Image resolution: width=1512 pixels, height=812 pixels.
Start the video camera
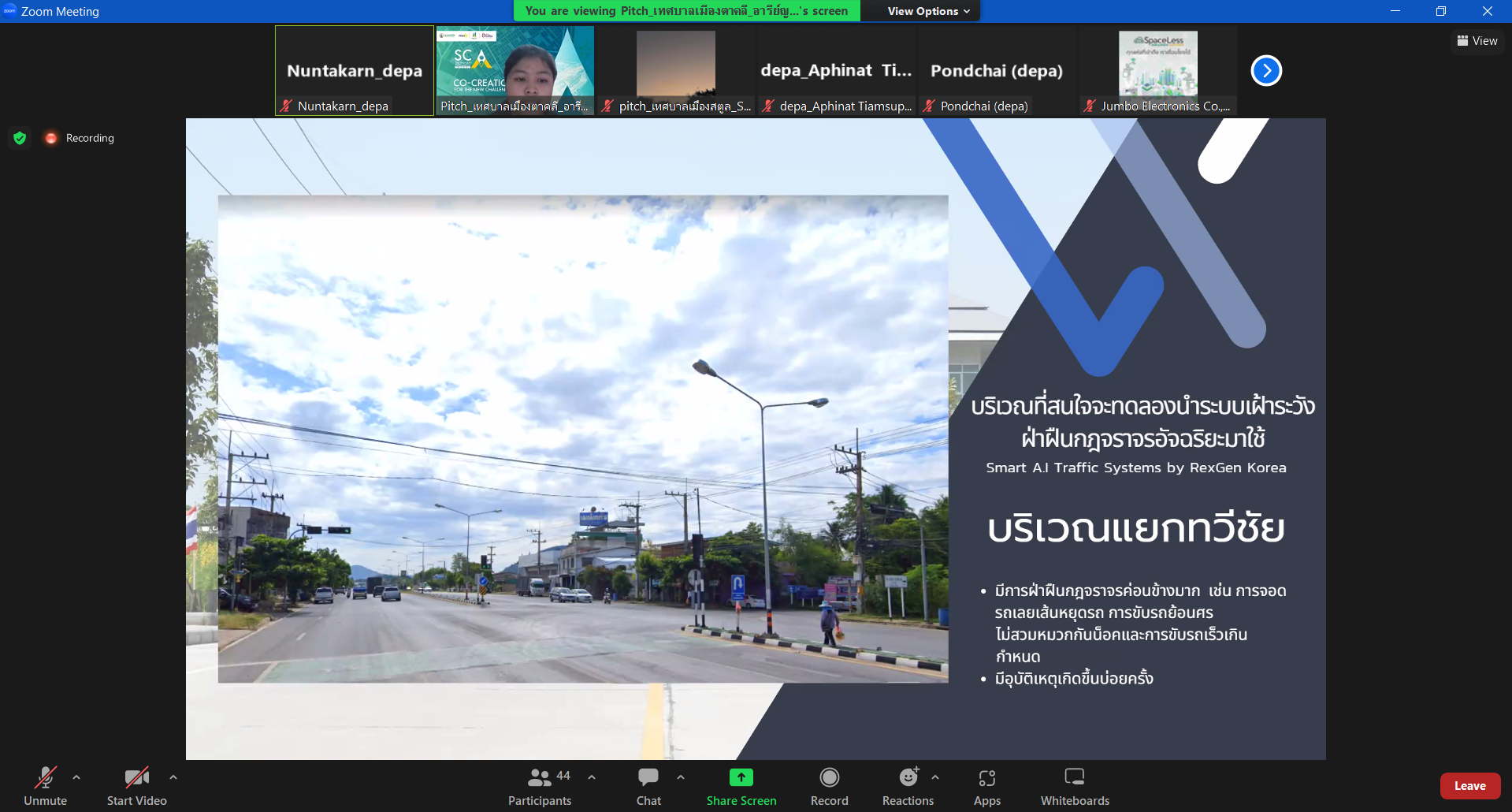coord(136,786)
